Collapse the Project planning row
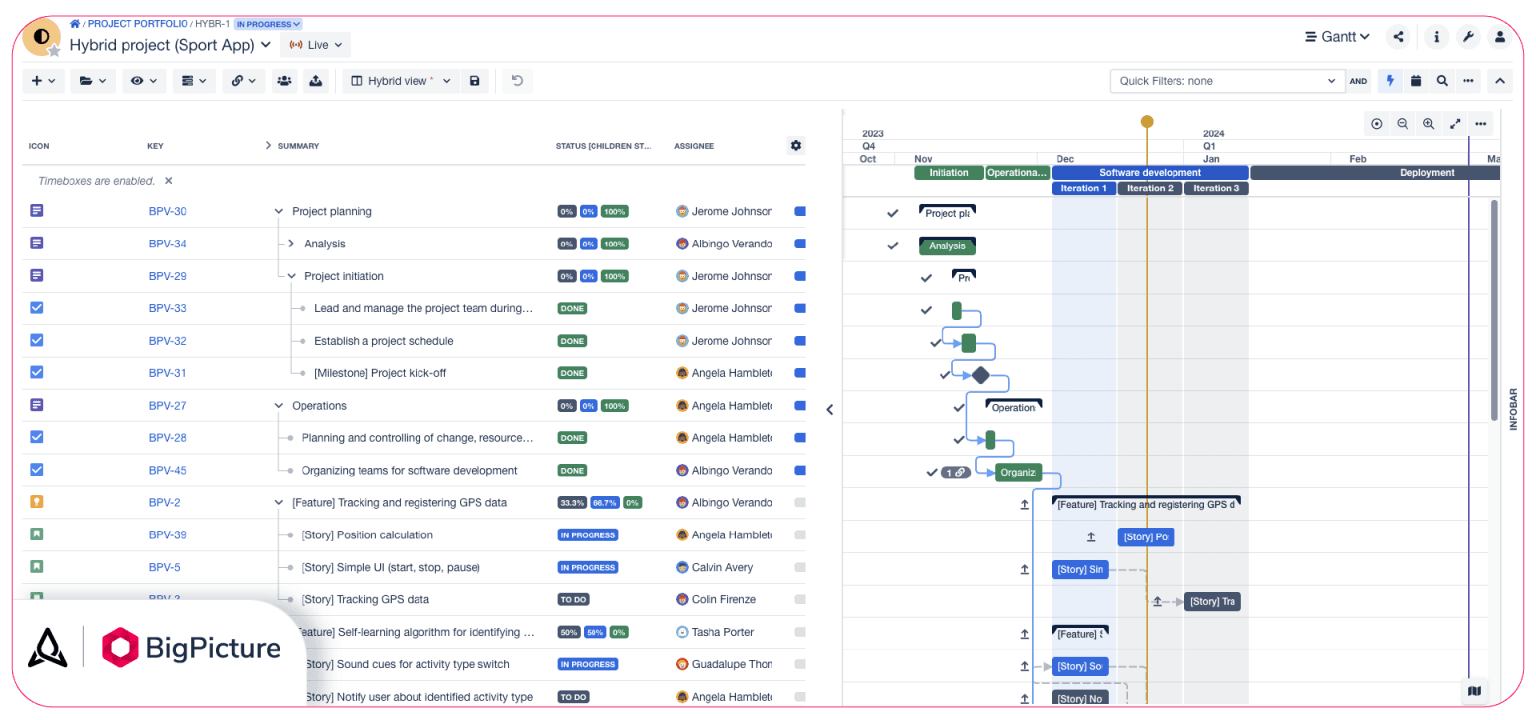 pos(279,211)
